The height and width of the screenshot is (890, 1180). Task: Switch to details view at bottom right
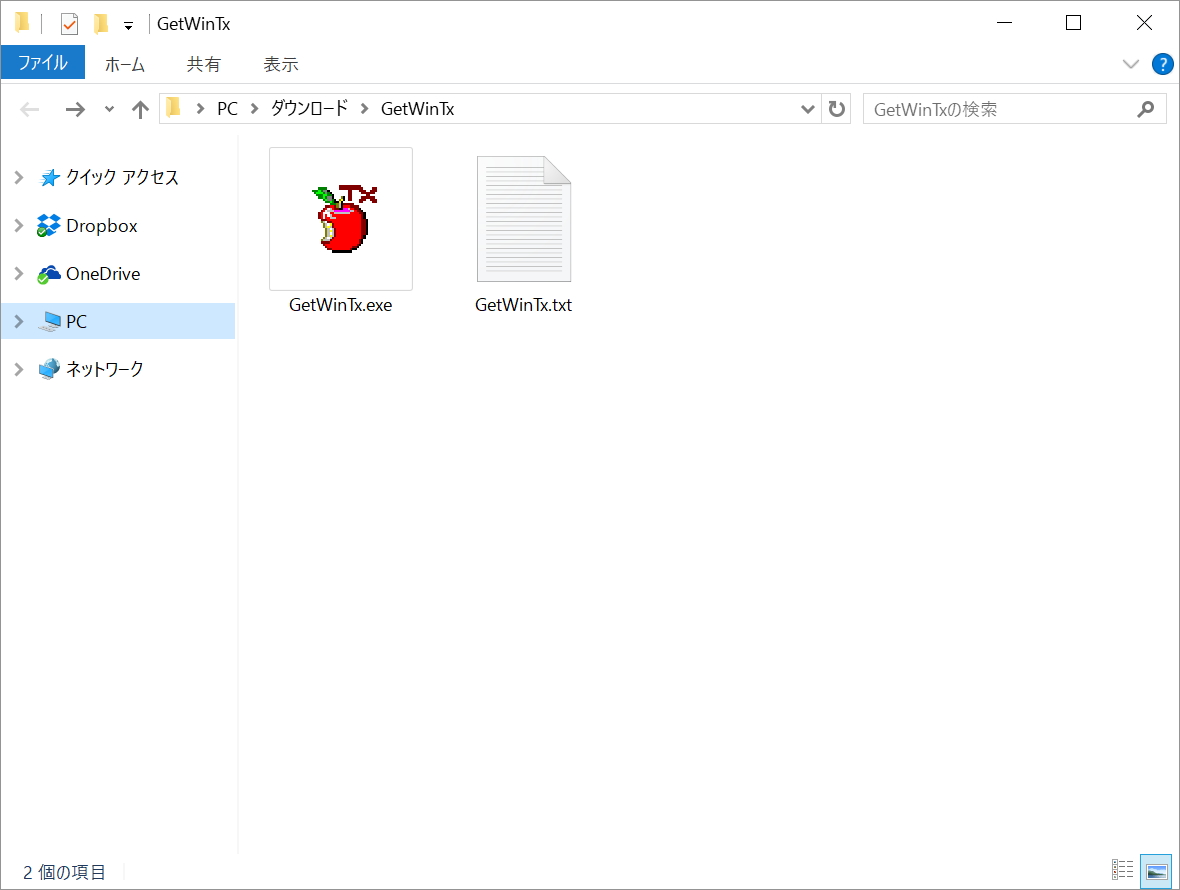[1122, 870]
